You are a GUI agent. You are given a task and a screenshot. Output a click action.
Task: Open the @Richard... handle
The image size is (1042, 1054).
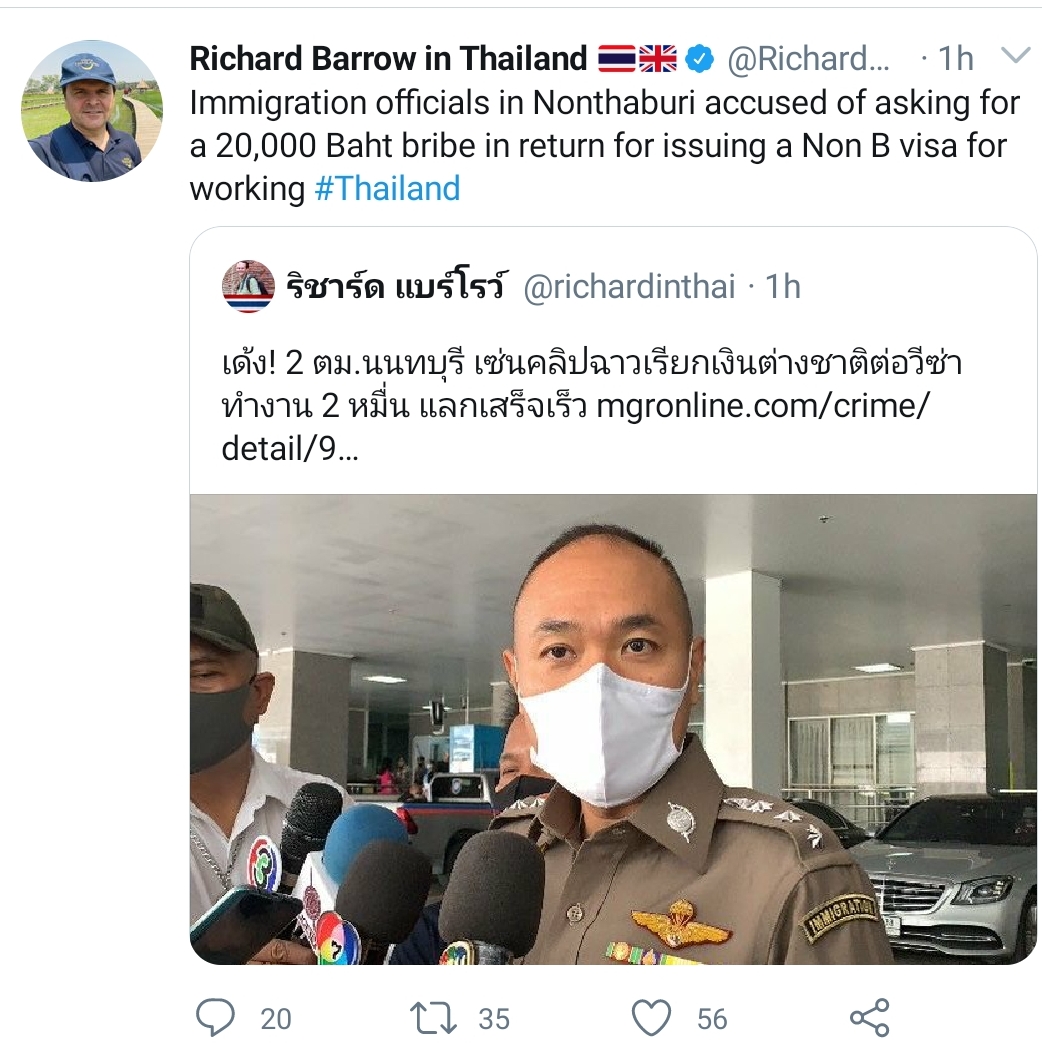[809, 59]
